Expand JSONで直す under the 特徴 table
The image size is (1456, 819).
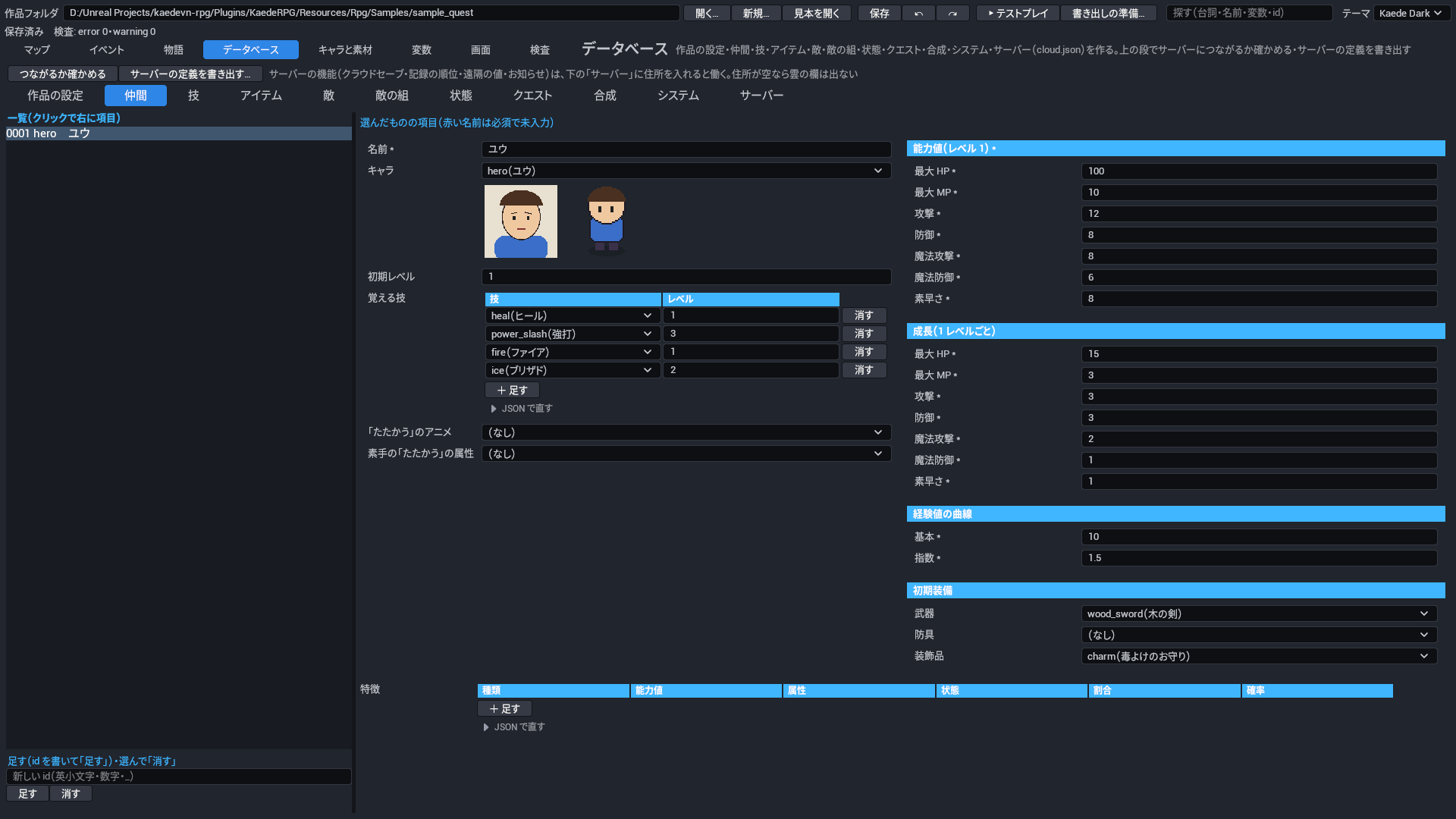click(514, 727)
